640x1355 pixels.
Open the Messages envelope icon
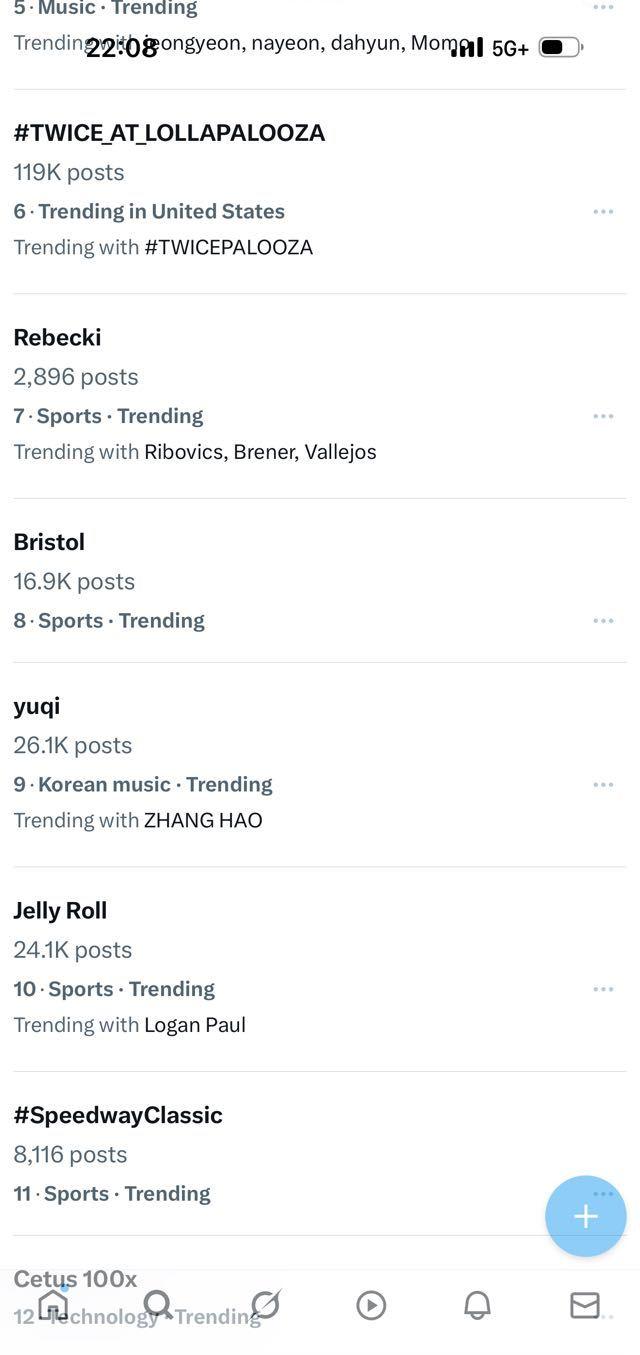[585, 1305]
